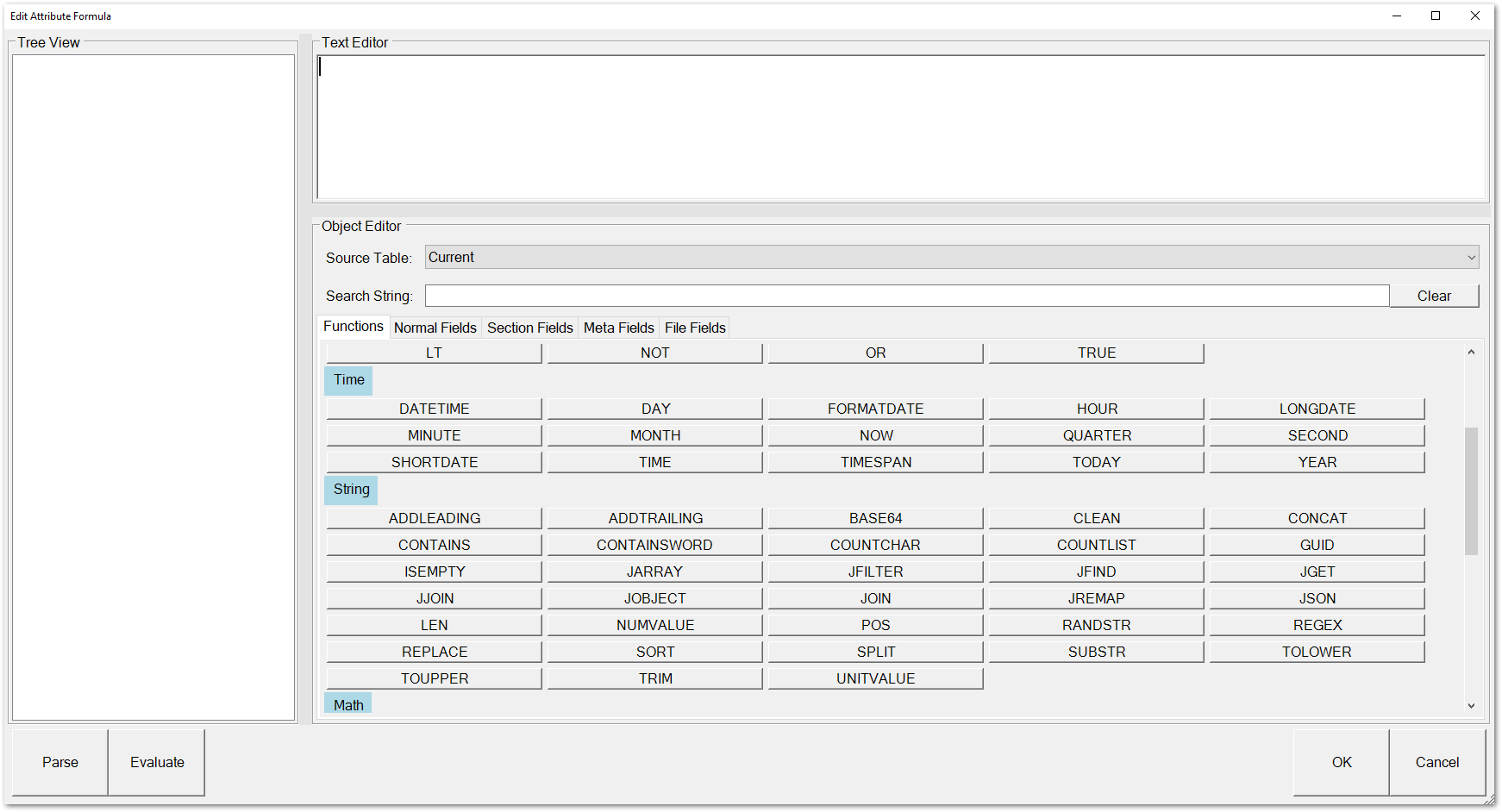Click the Parse button

click(x=59, y=762)
